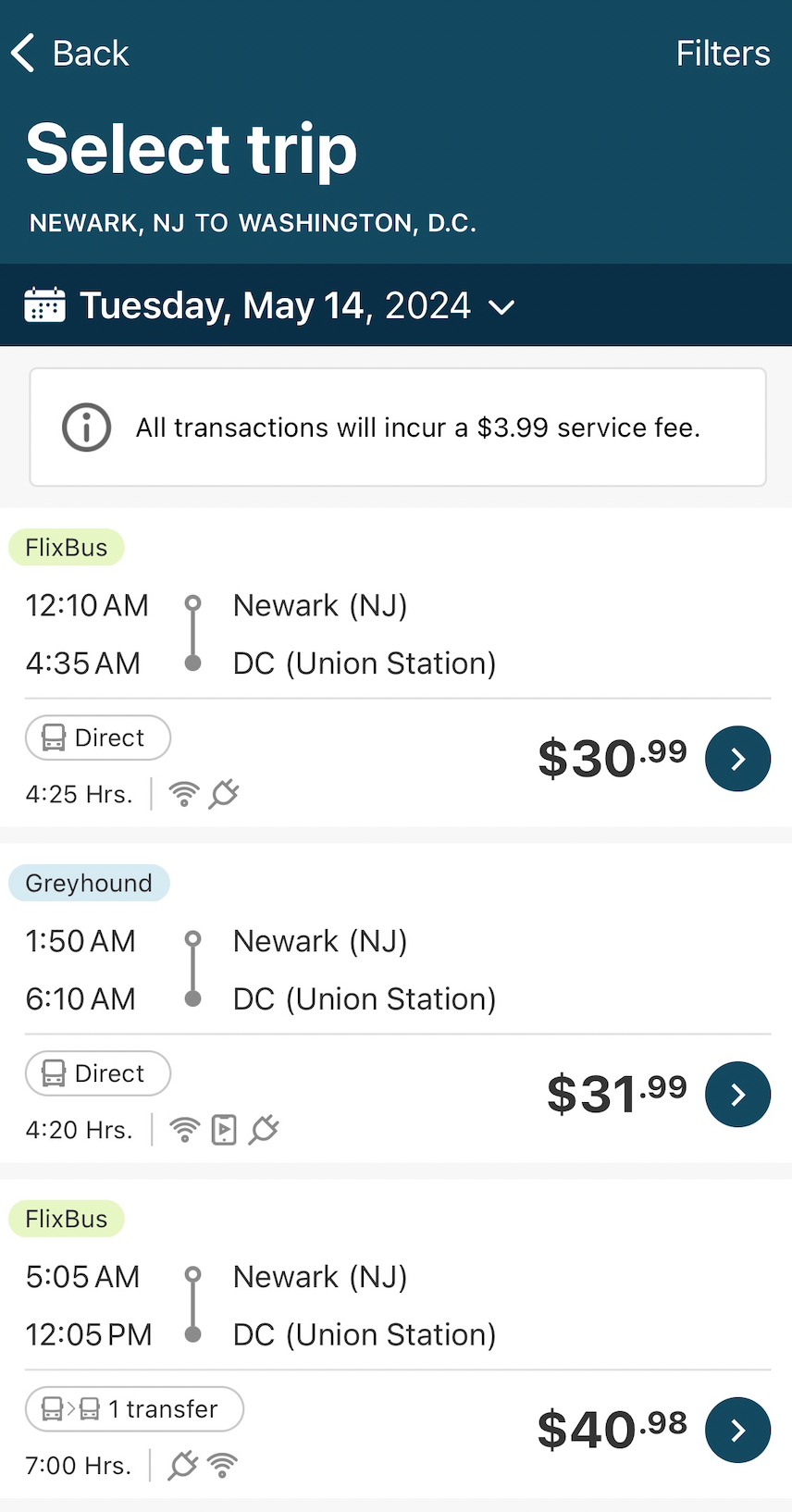Tap the 1 transfer badge
This screenshot has height=1512, width=792.
(134, 1409)
